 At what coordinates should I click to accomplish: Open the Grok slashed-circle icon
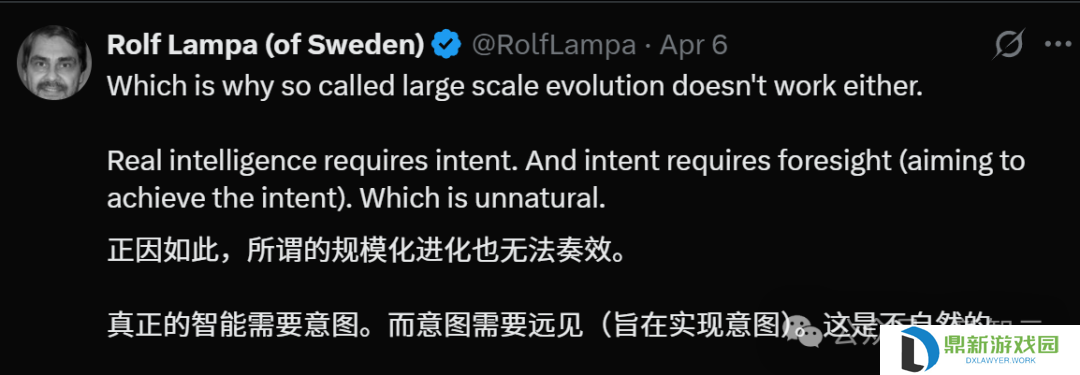click(x=1010, y=45)
